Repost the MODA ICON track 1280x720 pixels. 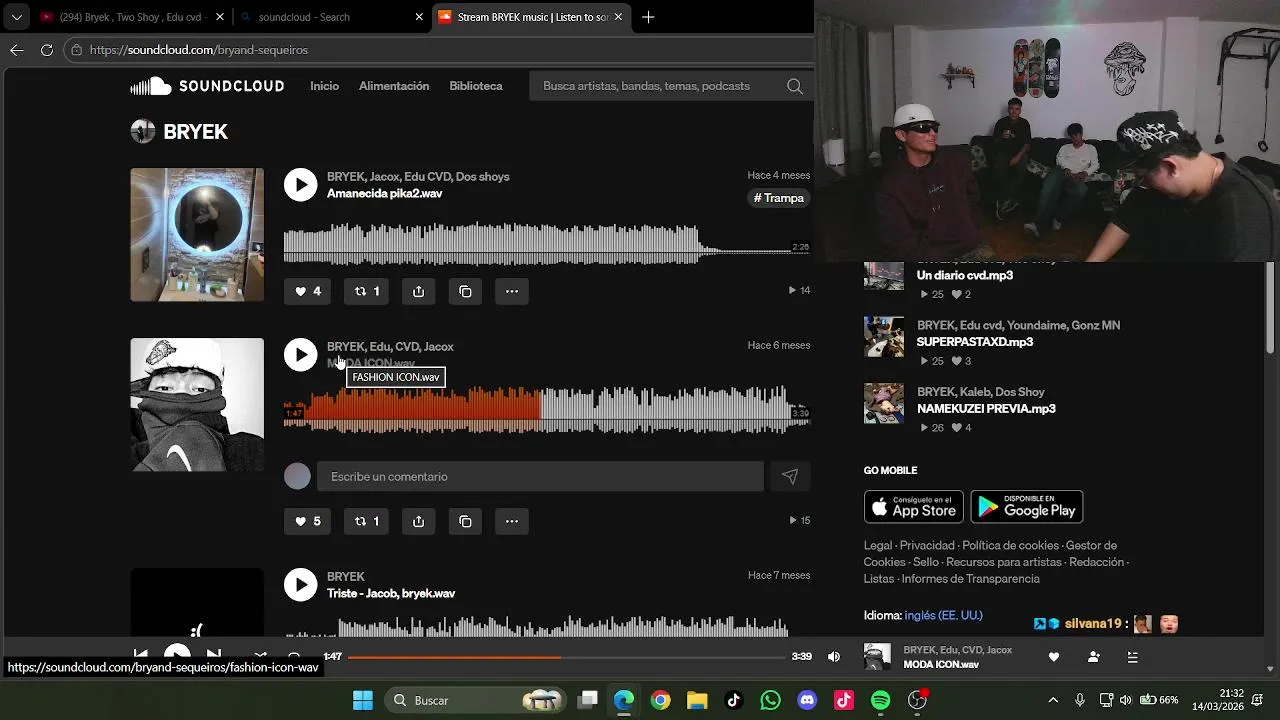click(x=366, y=521)
